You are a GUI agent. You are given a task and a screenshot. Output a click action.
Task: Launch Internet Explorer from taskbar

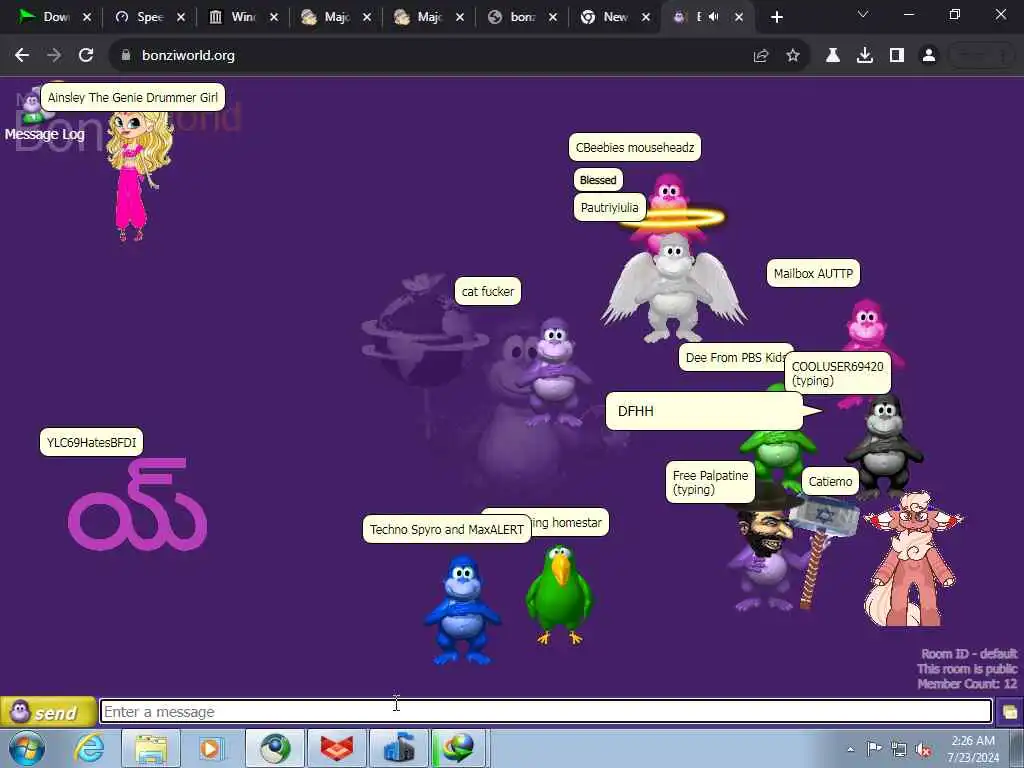88,748
